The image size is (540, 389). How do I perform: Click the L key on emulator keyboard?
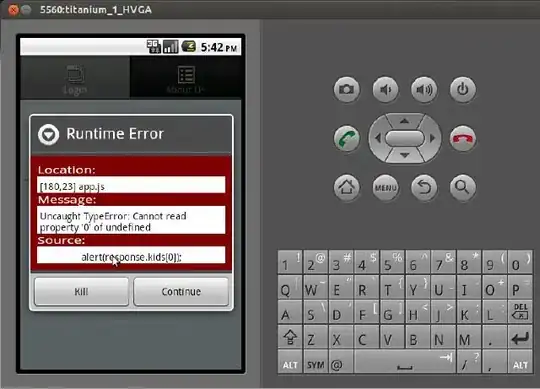(x=494, y=312)
